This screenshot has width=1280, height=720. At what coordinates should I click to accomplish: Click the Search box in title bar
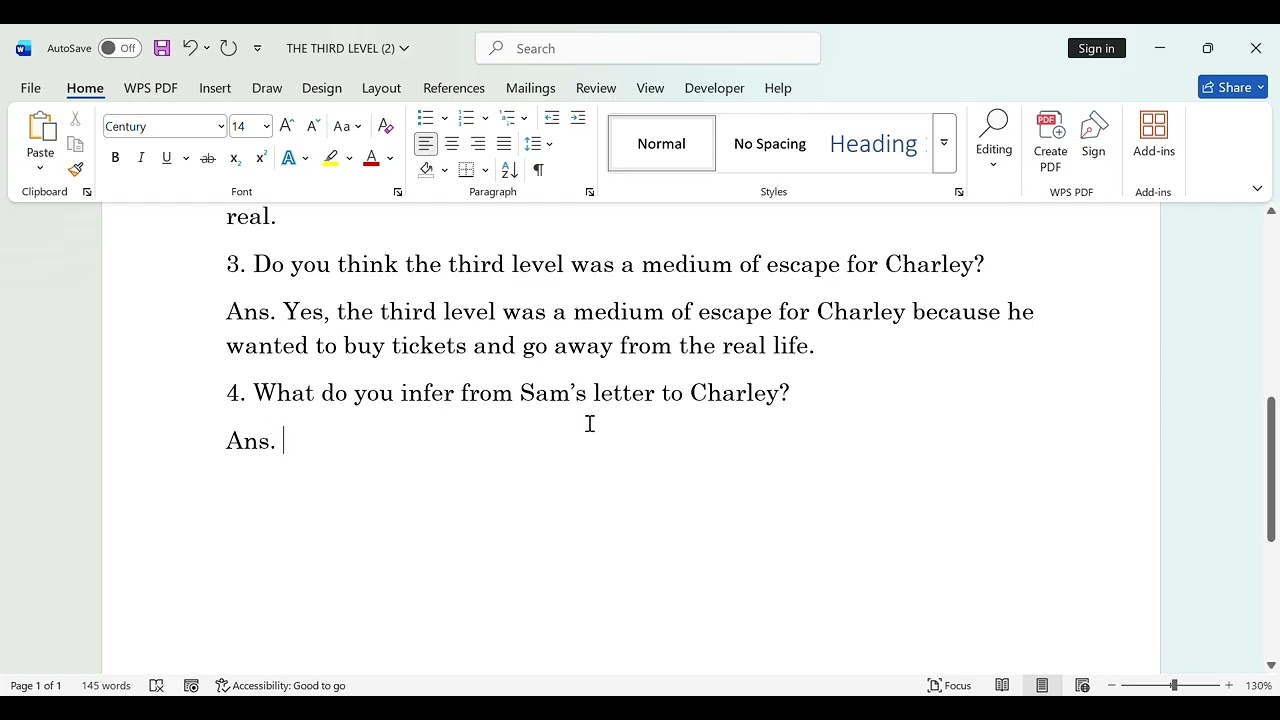pyautogui.click(x=648, y=48)
